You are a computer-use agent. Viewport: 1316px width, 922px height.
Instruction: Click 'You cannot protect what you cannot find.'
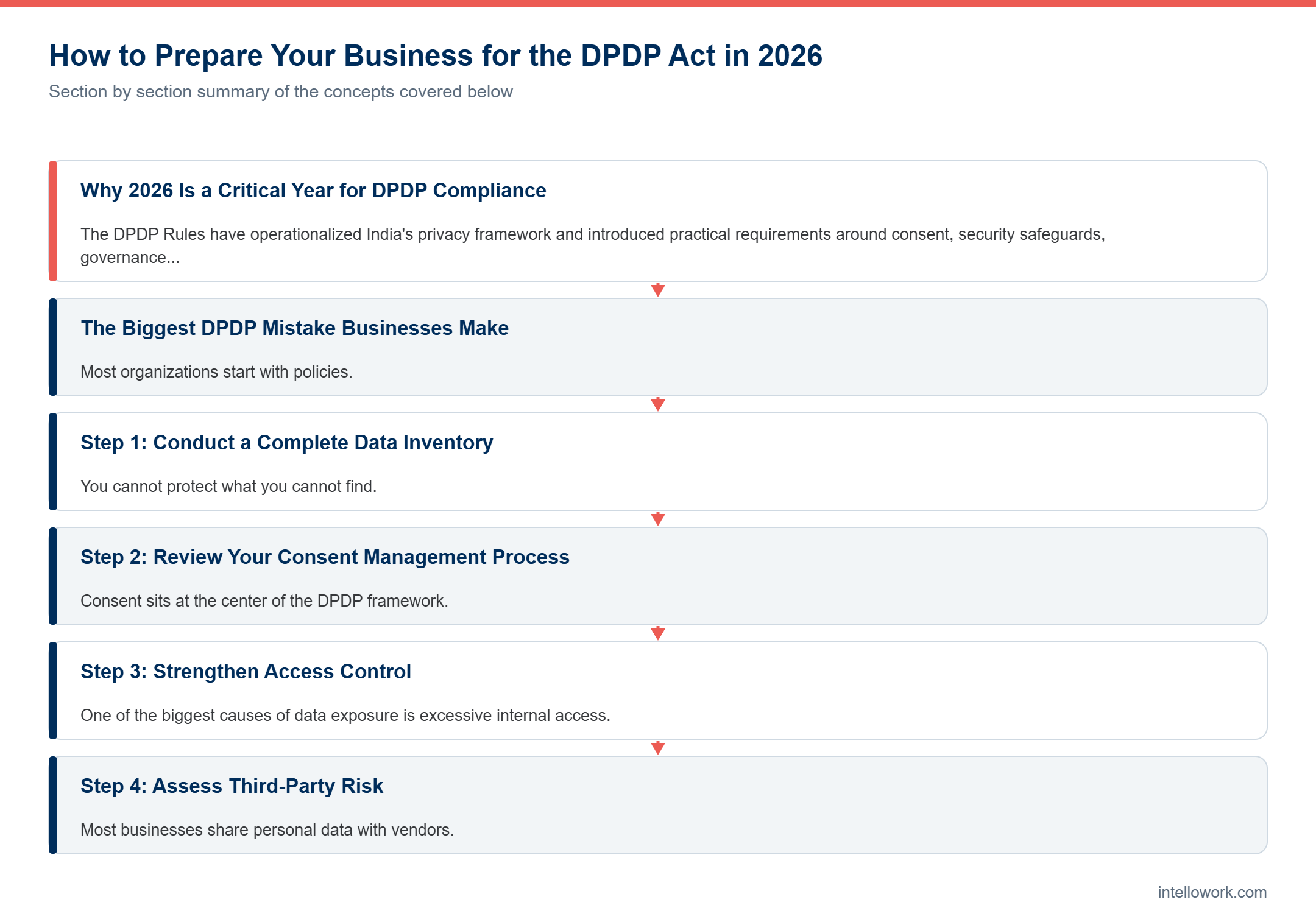point(228,487)
